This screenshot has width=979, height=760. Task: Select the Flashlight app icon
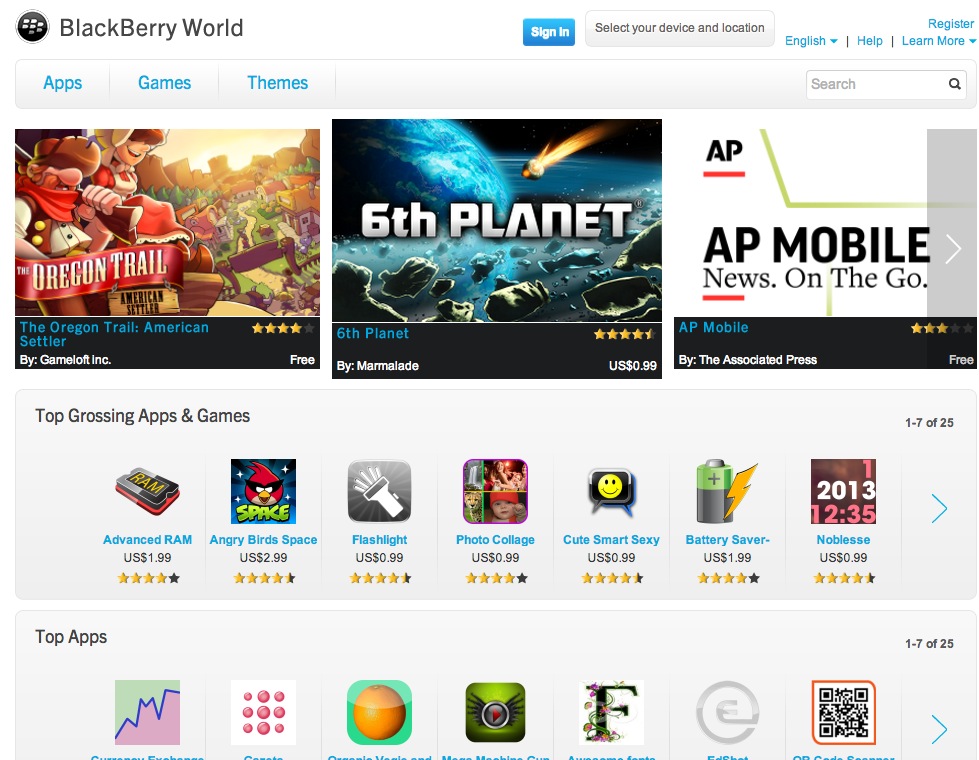click(379, 491)
